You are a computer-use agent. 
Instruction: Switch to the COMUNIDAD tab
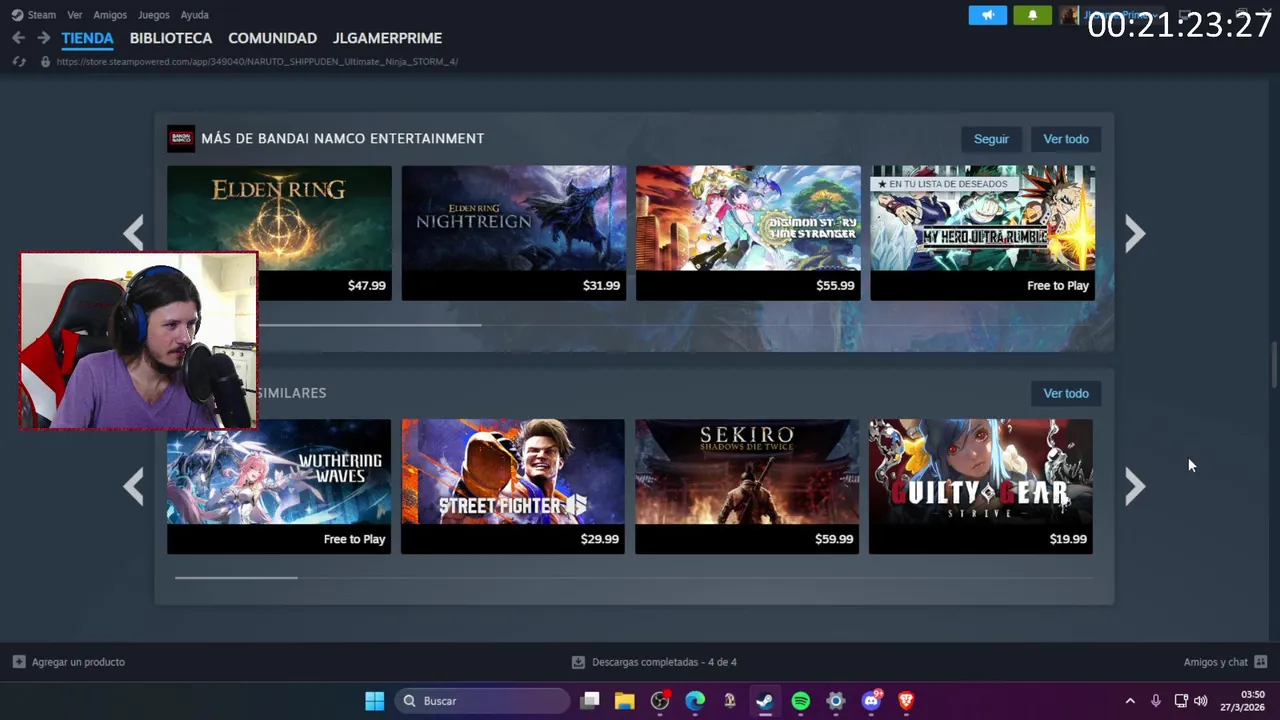272,38
